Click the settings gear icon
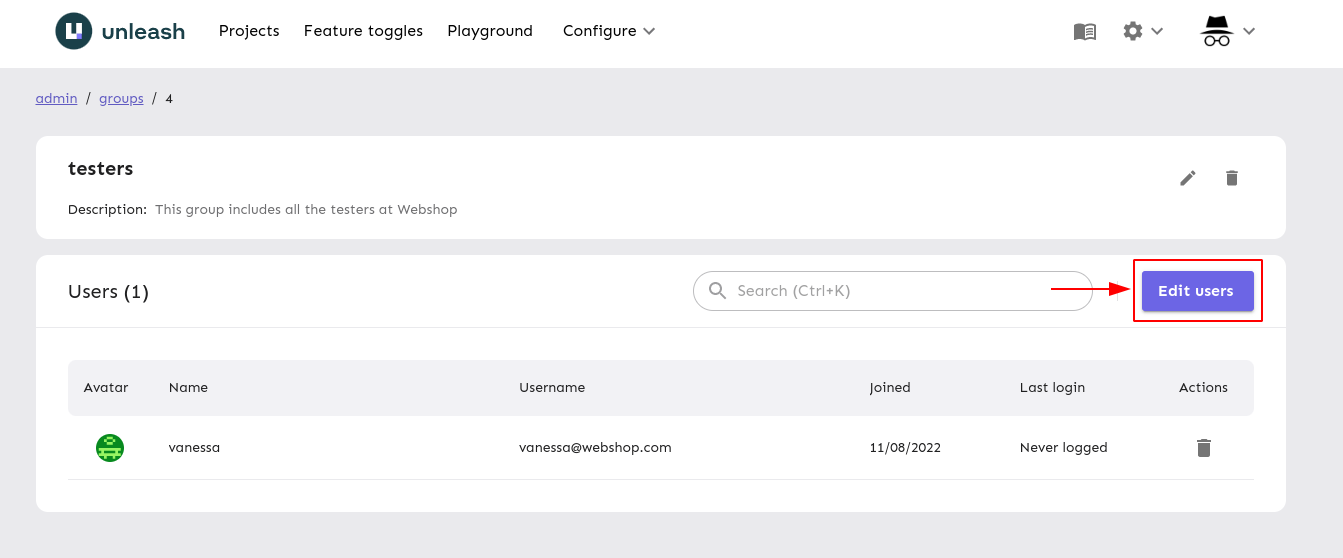Screen dimensions: 1343x558 tap(1132, 32)
